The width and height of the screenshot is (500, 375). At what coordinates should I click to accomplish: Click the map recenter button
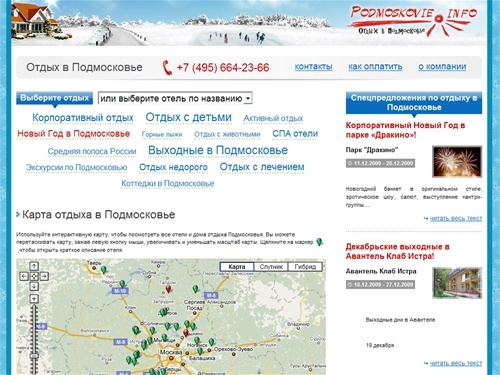coord(34,276)
